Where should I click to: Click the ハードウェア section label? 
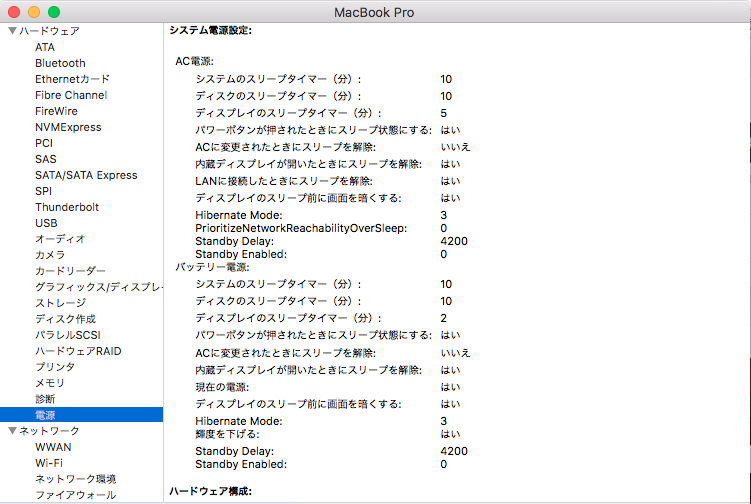click(x=49, y=31)
